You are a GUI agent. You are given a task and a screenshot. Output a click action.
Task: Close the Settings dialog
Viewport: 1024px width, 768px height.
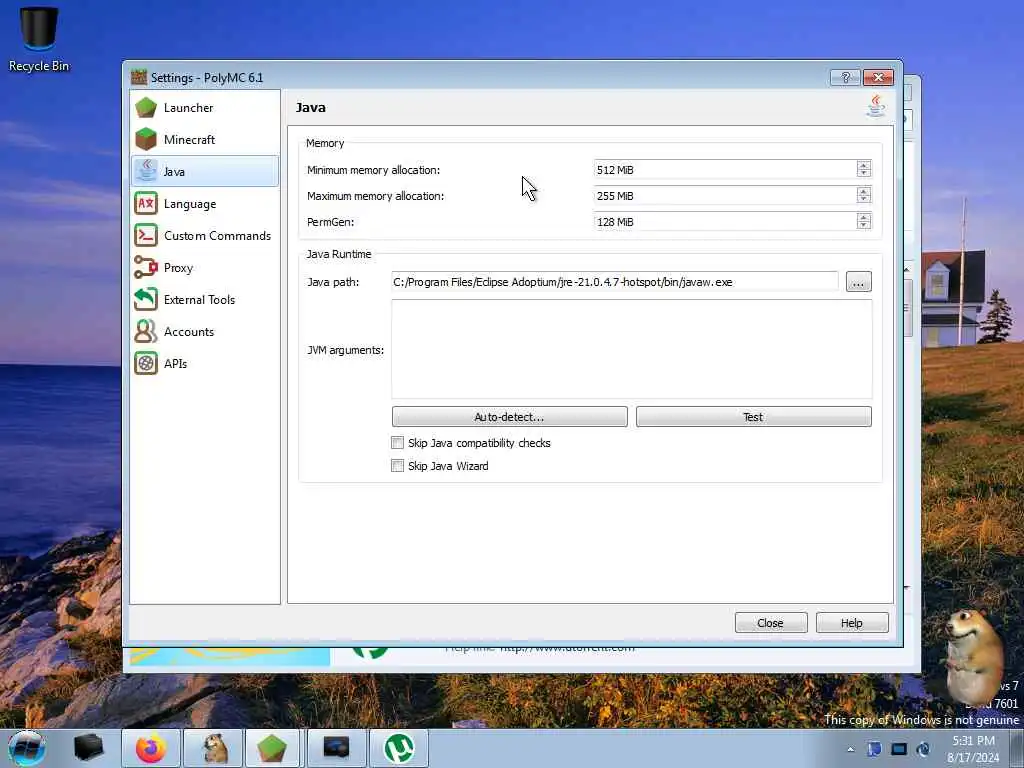[x=771, y=623]
